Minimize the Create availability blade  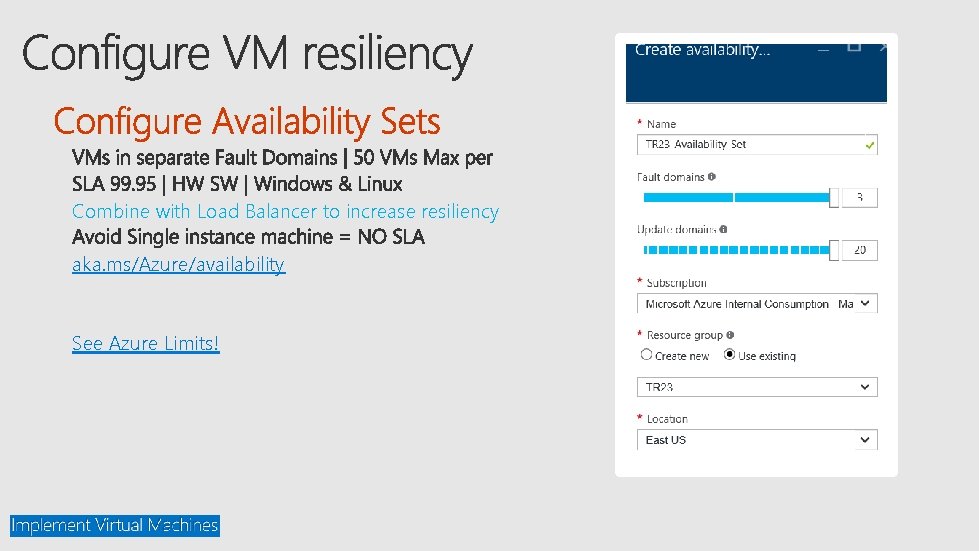click(824, 49)
